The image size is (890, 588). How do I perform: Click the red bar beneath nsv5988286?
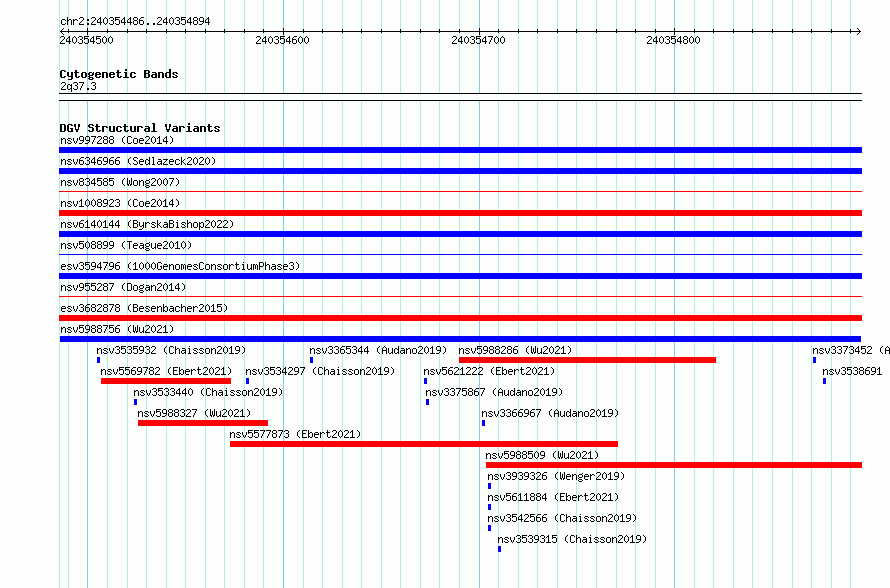(x=587, y=360)
